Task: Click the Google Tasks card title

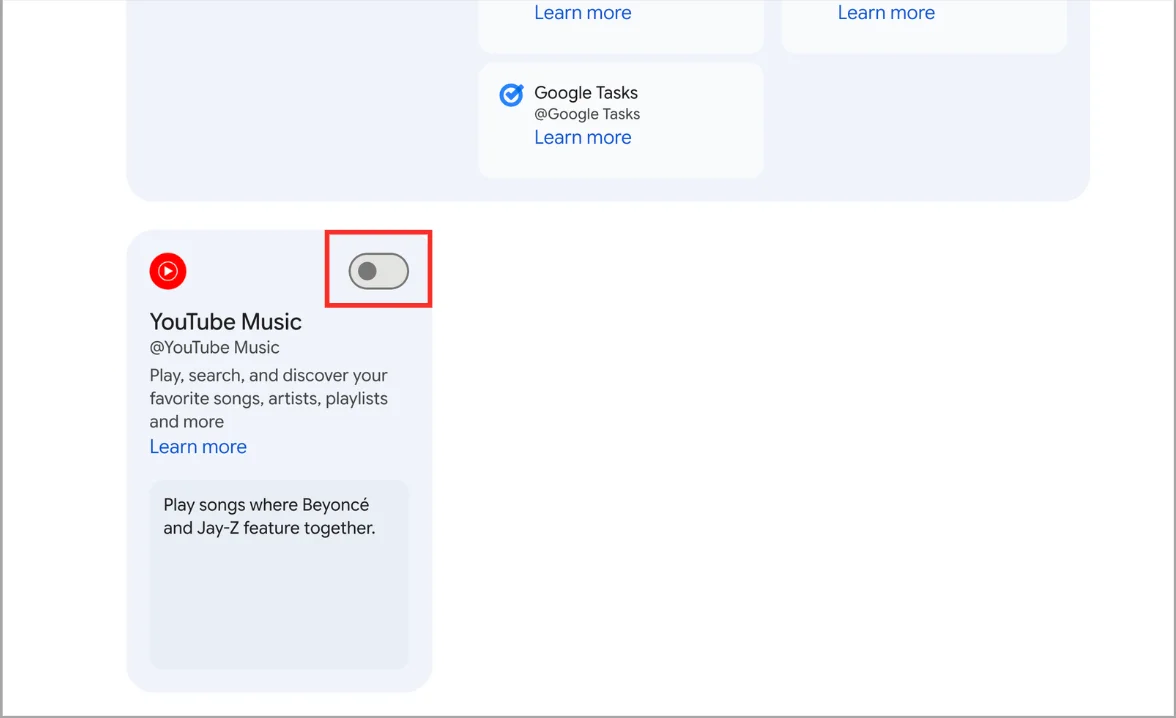Action: (x=586, y=92)
